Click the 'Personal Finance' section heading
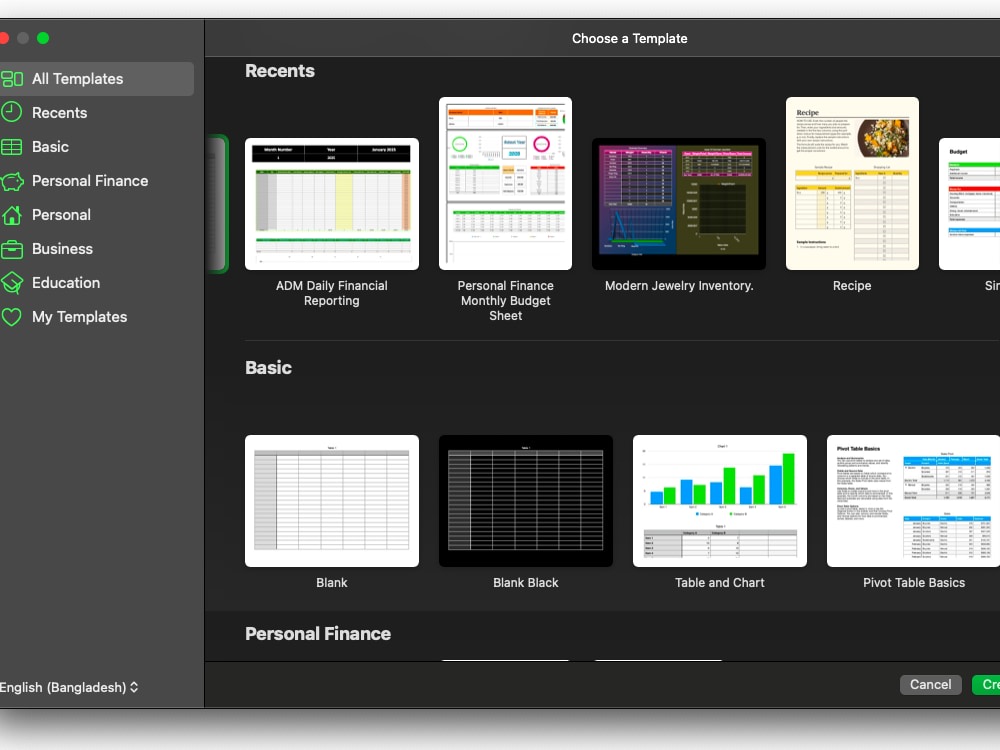Viewport: 1000px width, 750px height. (x=318, y=634)
